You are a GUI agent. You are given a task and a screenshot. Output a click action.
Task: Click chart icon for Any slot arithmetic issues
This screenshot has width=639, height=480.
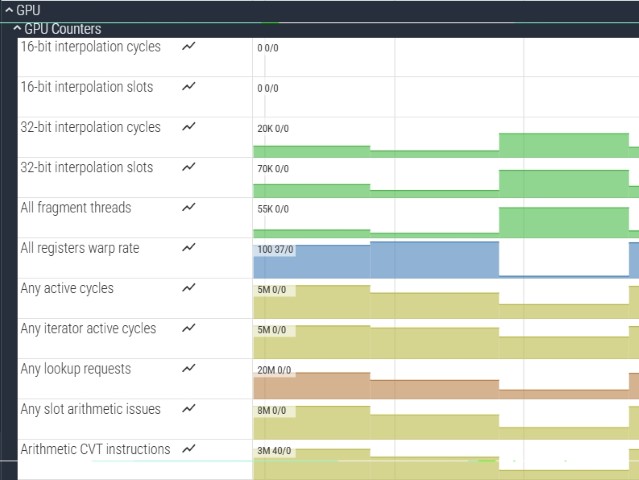click(x=189, y=409)
